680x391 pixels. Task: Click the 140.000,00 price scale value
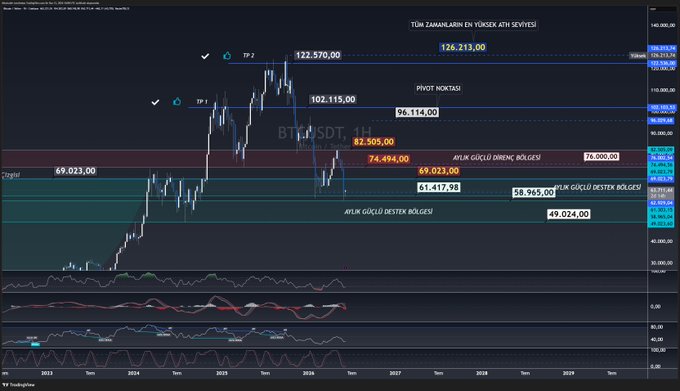click(663, 25)
